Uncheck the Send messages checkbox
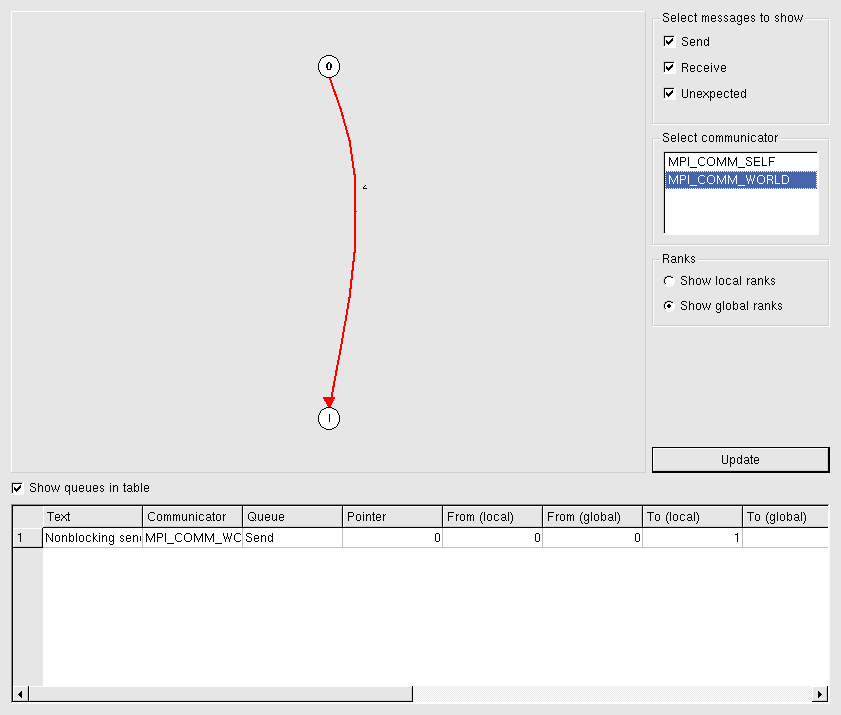 click(x=669, y=42)
